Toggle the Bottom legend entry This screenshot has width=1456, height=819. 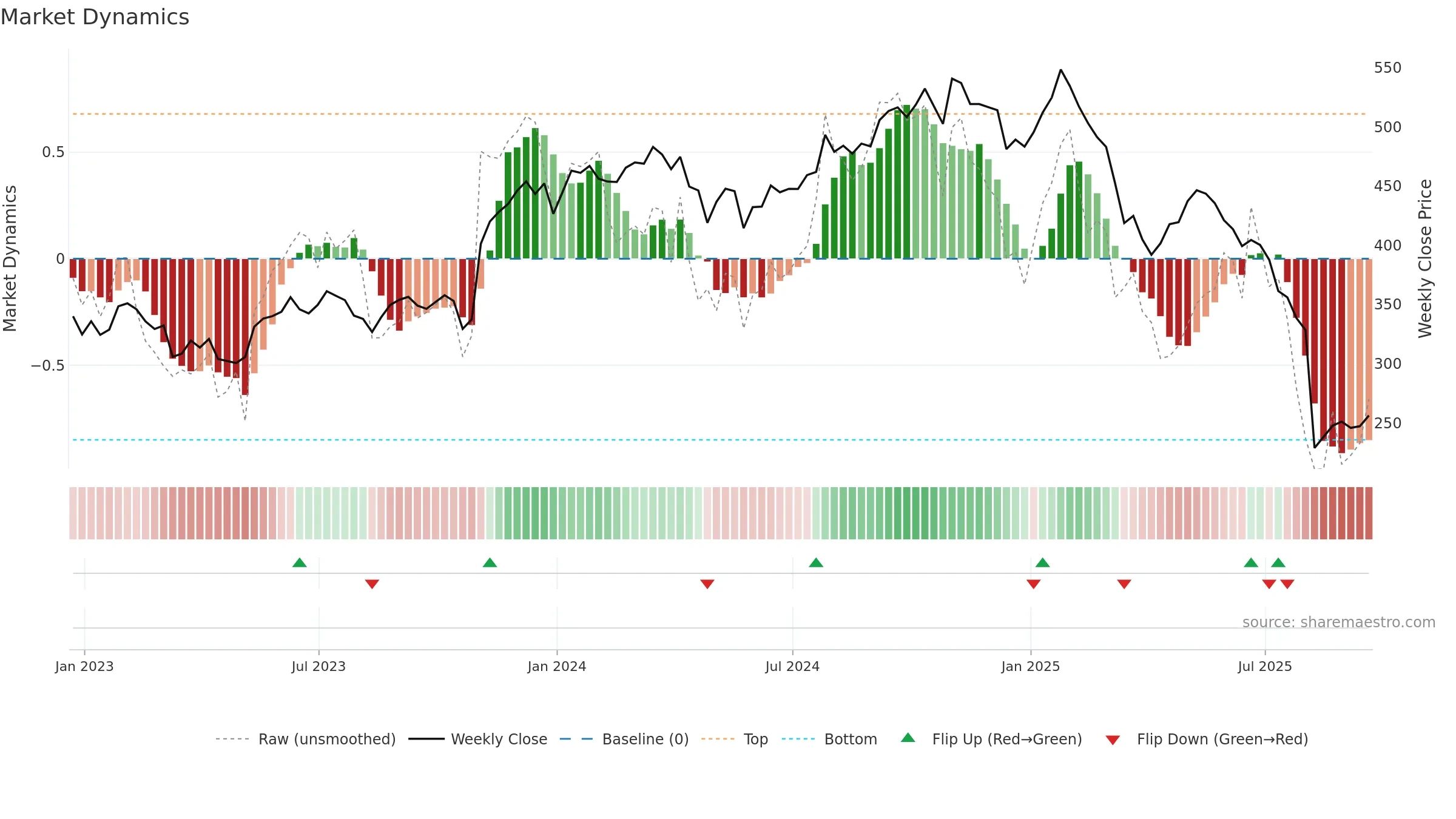829,739
